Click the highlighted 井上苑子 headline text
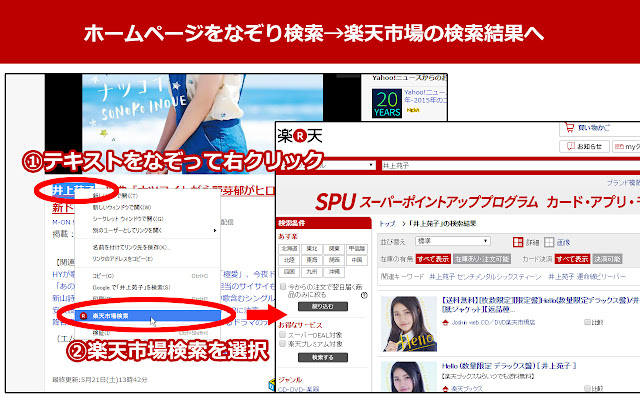640x400 pixels. click(73, 190)
